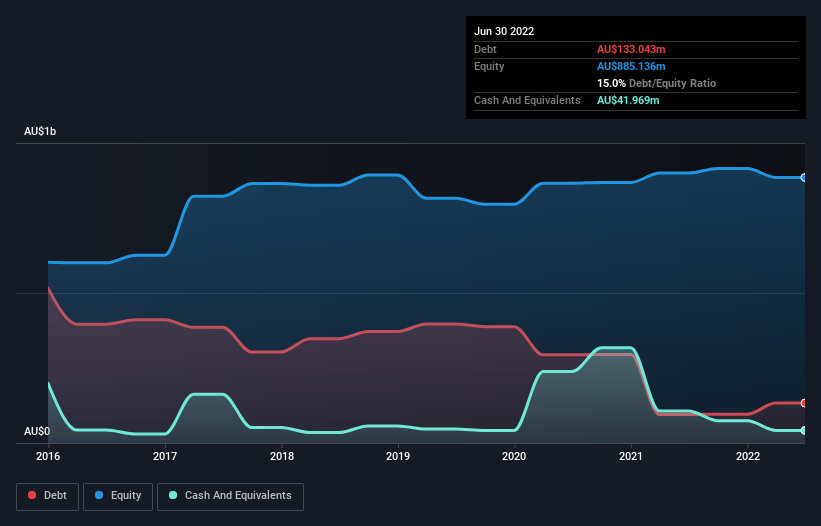Viewport: 821px width, 526px height.
Task: Select the Debt endpoint marker on chart
Action: pos(804,403)
